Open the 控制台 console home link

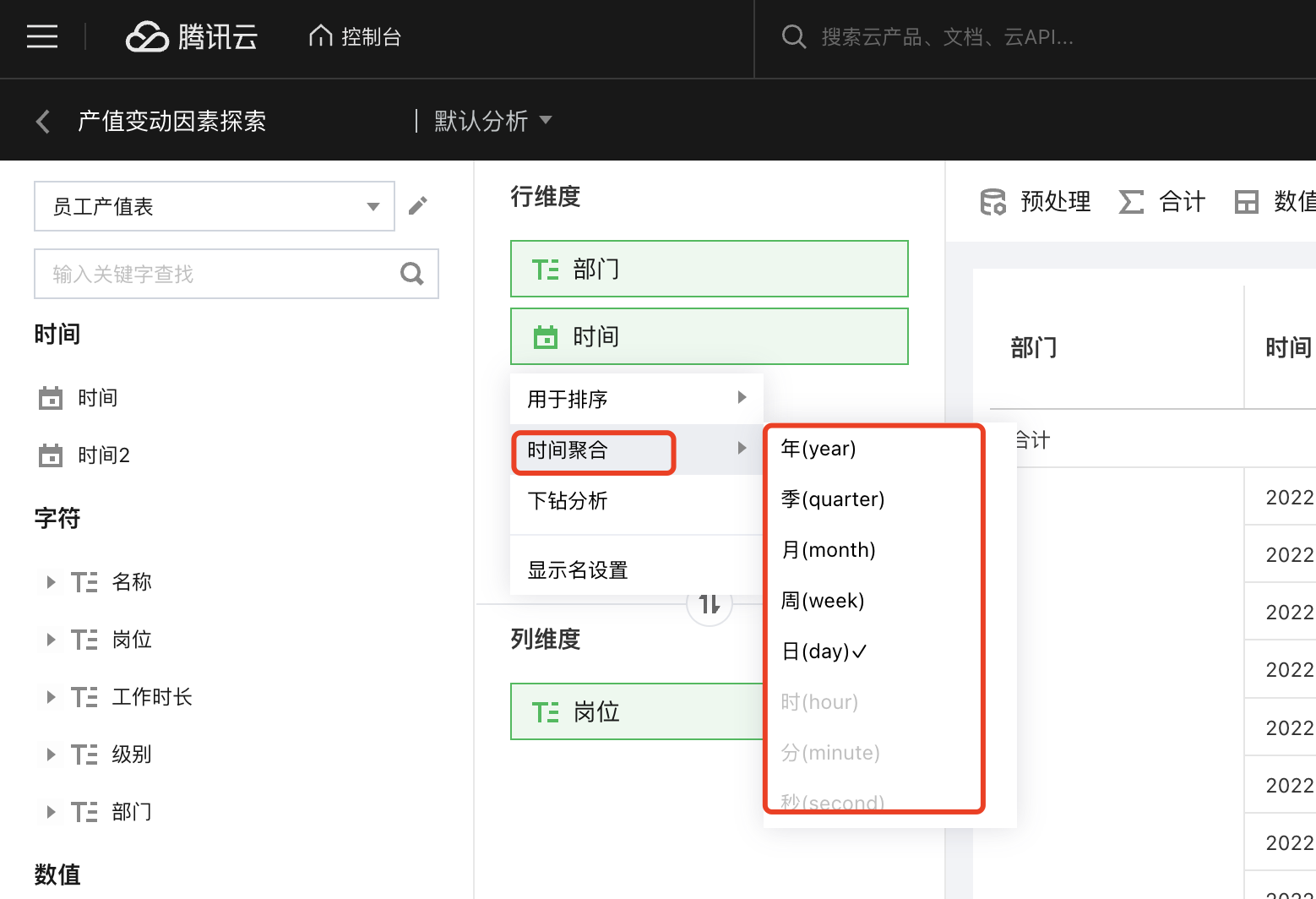click(355, 36)
